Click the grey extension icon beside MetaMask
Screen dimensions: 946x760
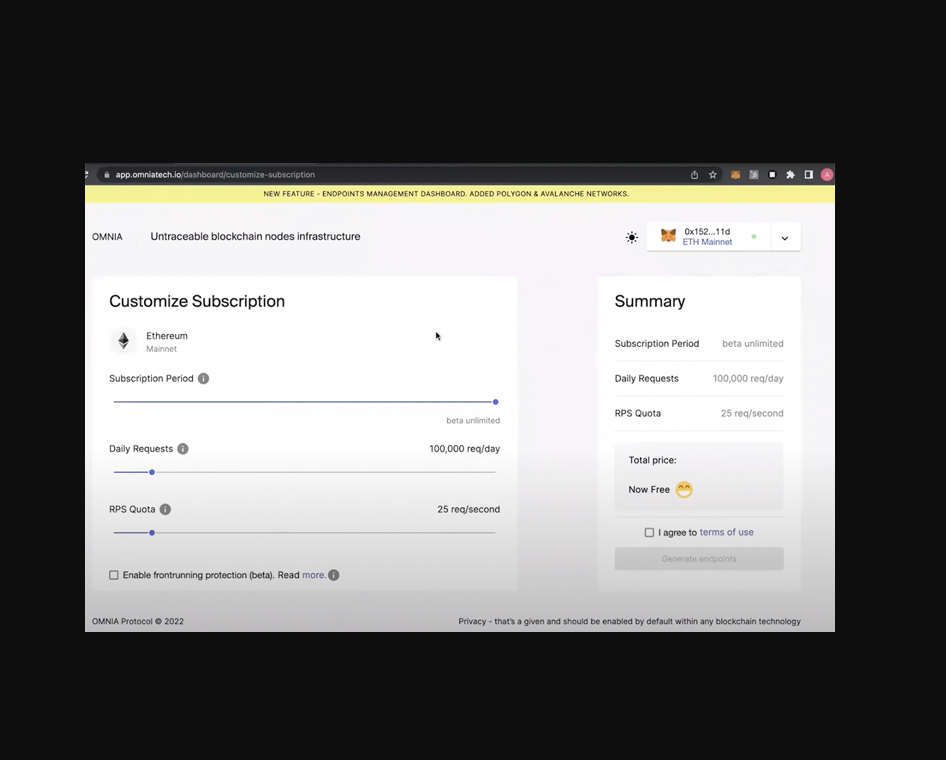click(754, 175)
